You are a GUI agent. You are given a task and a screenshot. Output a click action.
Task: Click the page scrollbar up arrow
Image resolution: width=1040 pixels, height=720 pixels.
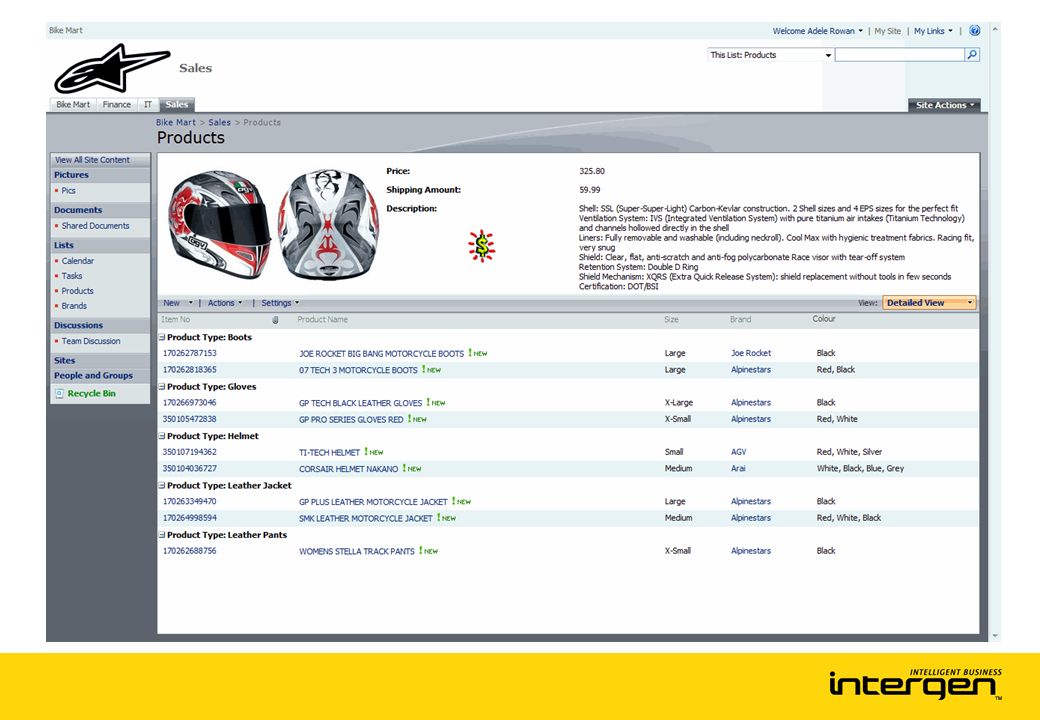click(994, 29)
